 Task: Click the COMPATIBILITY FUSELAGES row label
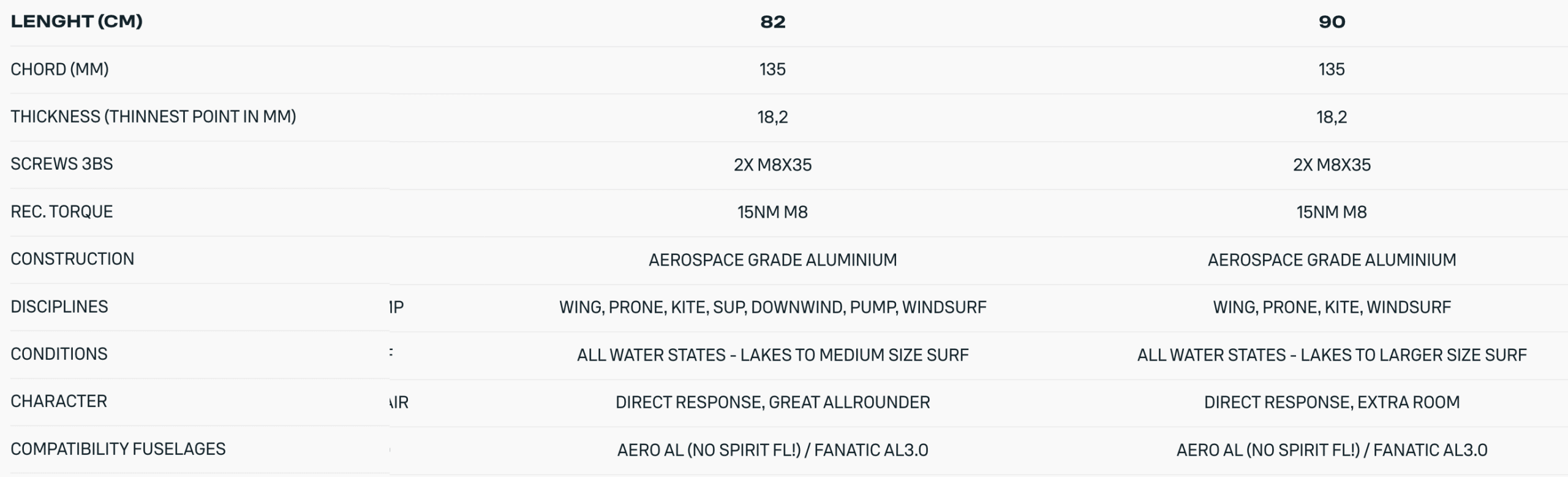pyautogui.click(x=118, y=449)
